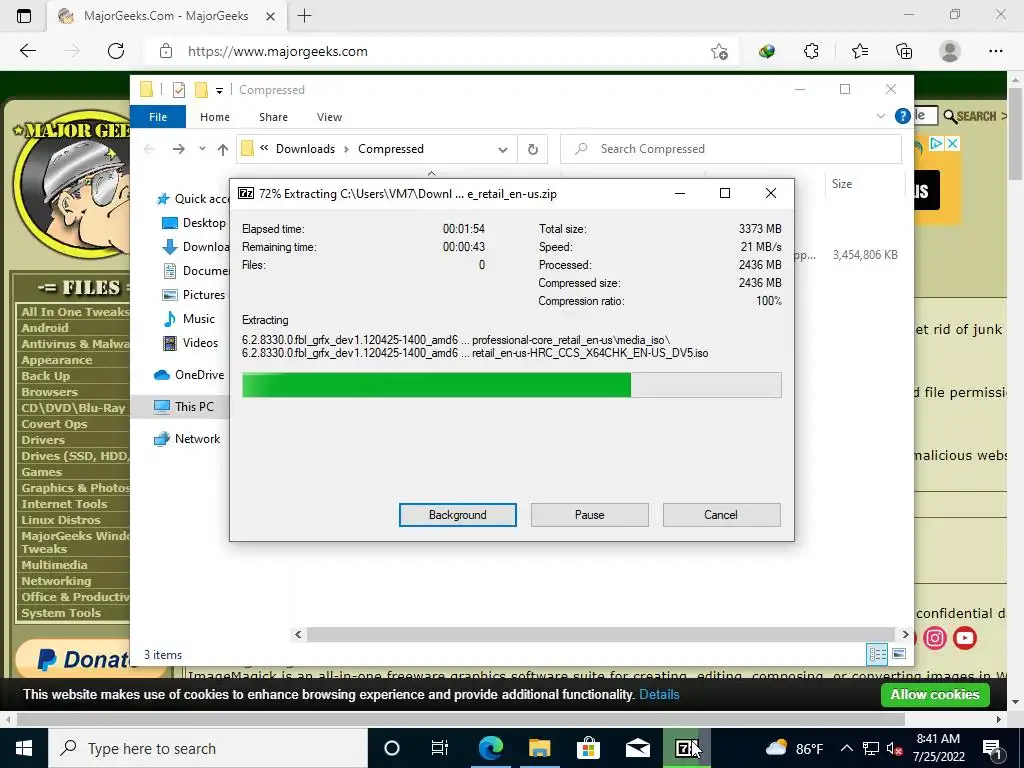
Task: Open Pictures in navigation pane
Action: coord(193,295)
